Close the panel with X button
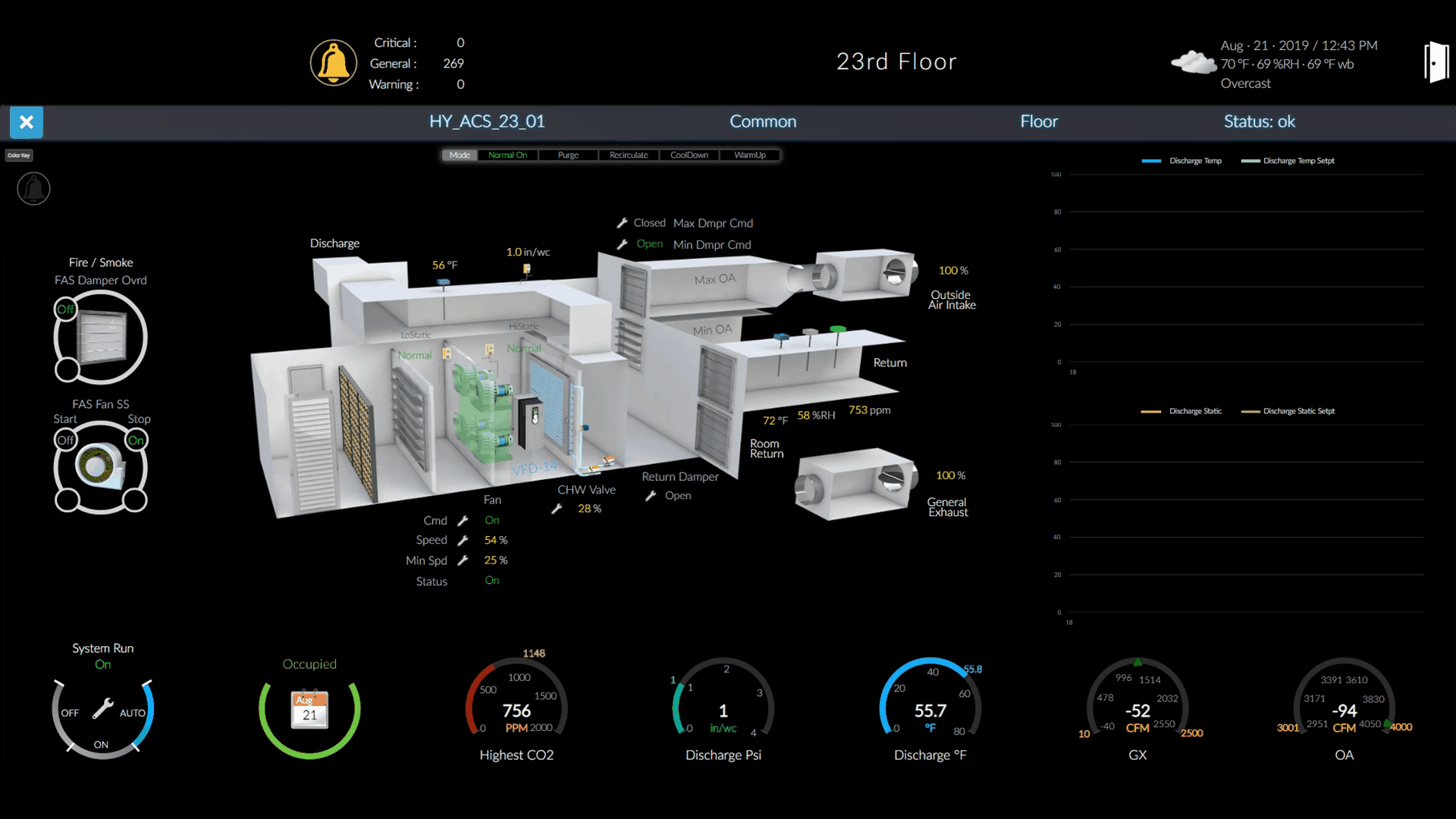 27,122
